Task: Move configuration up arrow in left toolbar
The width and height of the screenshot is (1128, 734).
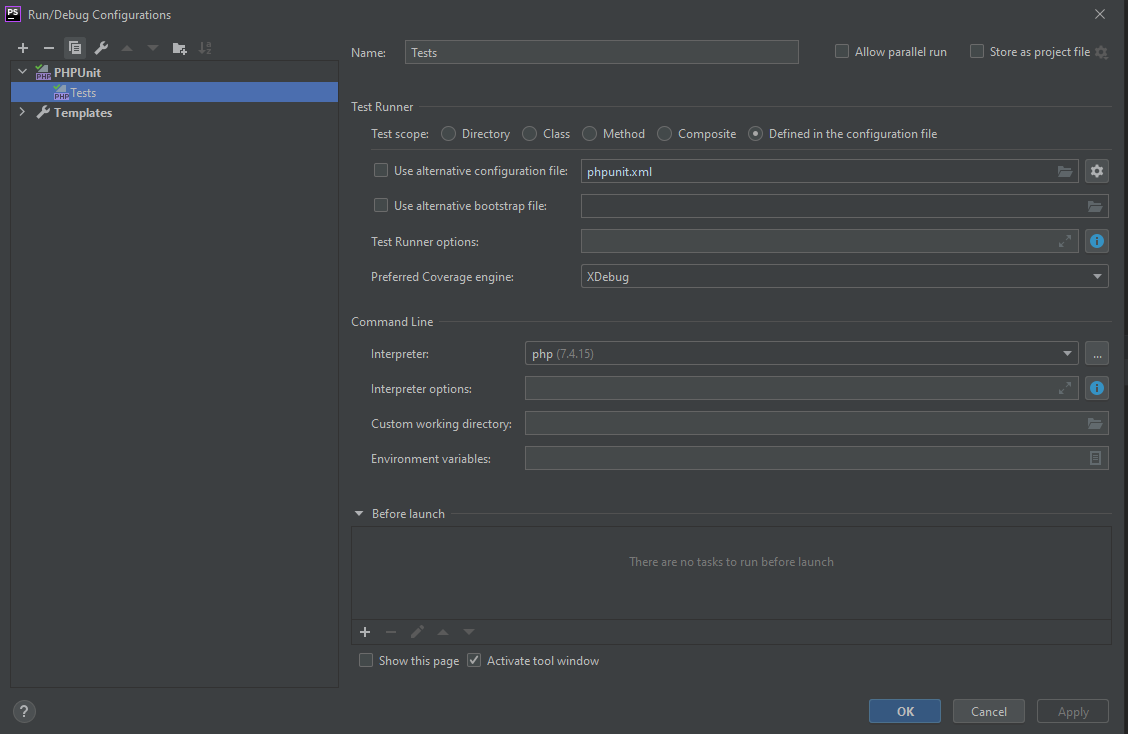Action: pyautogui.click(x=127, y=48)
